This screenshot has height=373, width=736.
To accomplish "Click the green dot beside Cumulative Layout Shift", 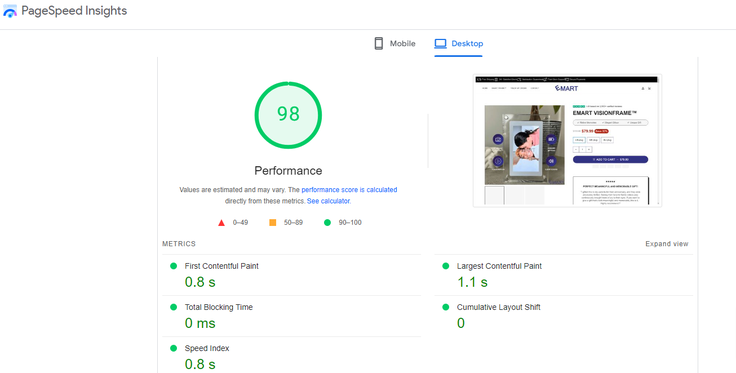I will pos(446,307).
